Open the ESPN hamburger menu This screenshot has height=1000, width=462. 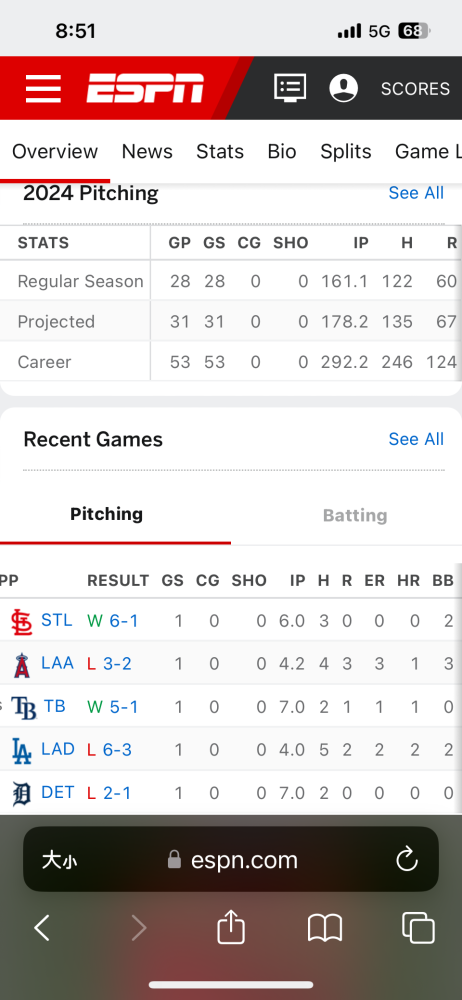pyautogui.click(x=43, y=88)
